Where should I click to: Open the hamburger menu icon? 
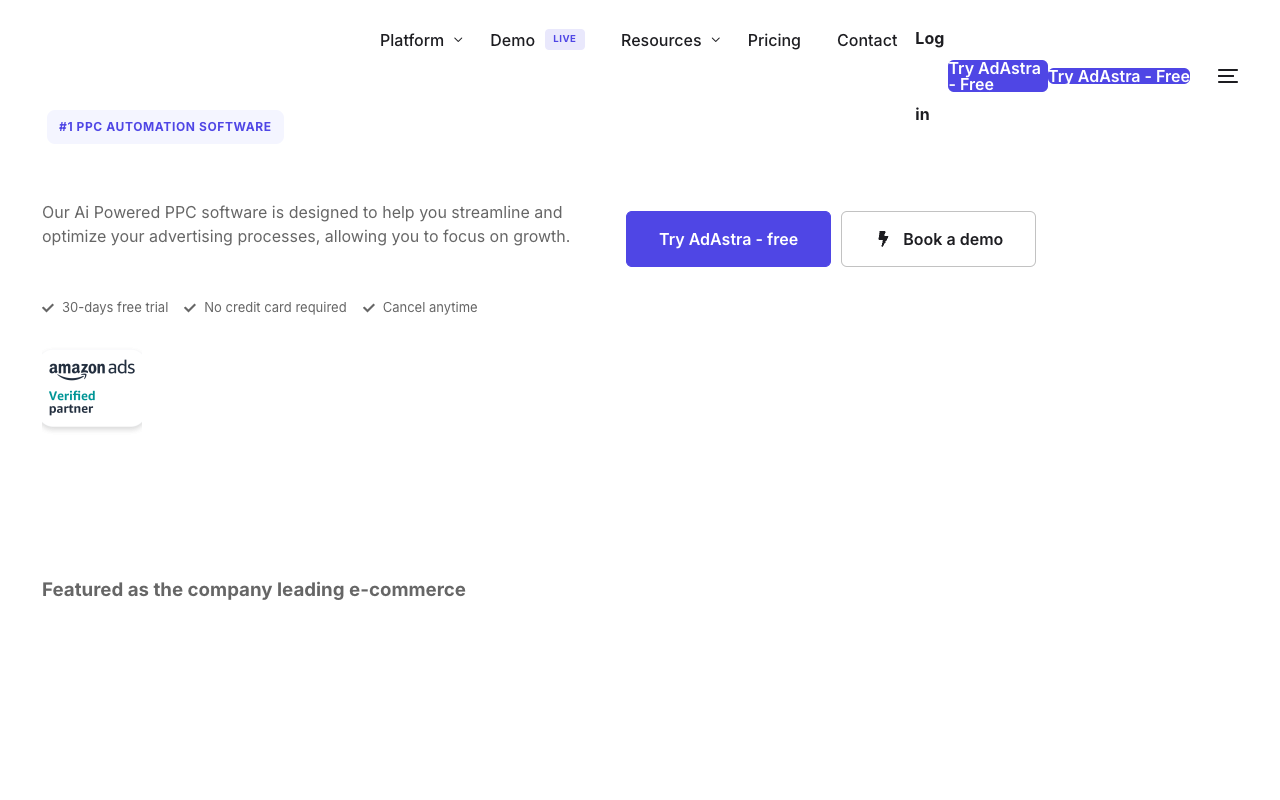1228,76
